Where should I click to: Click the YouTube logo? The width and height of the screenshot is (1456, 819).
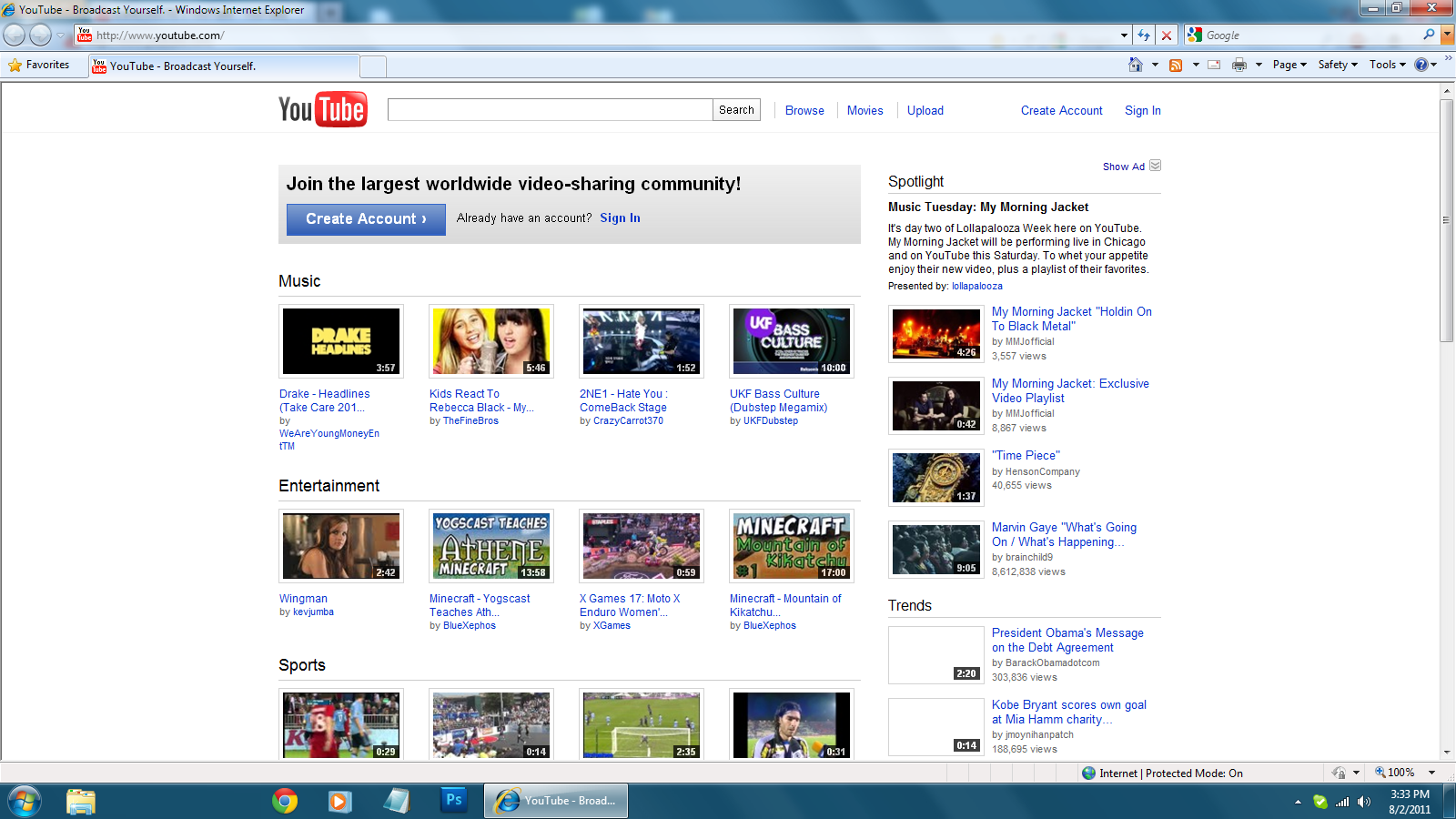coord(323,110)
